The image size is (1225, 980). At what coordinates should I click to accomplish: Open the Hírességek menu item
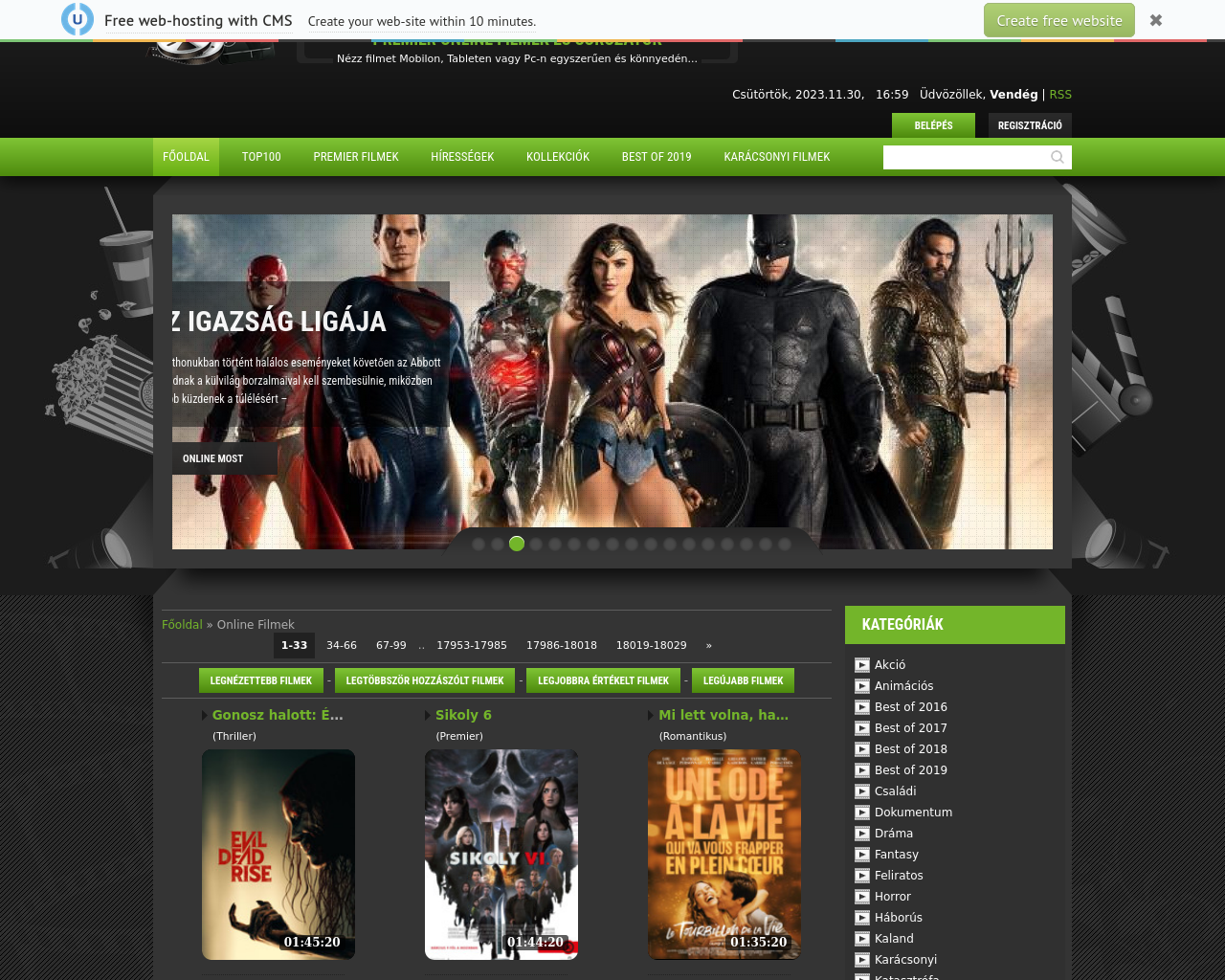click(x=462, y=157)
